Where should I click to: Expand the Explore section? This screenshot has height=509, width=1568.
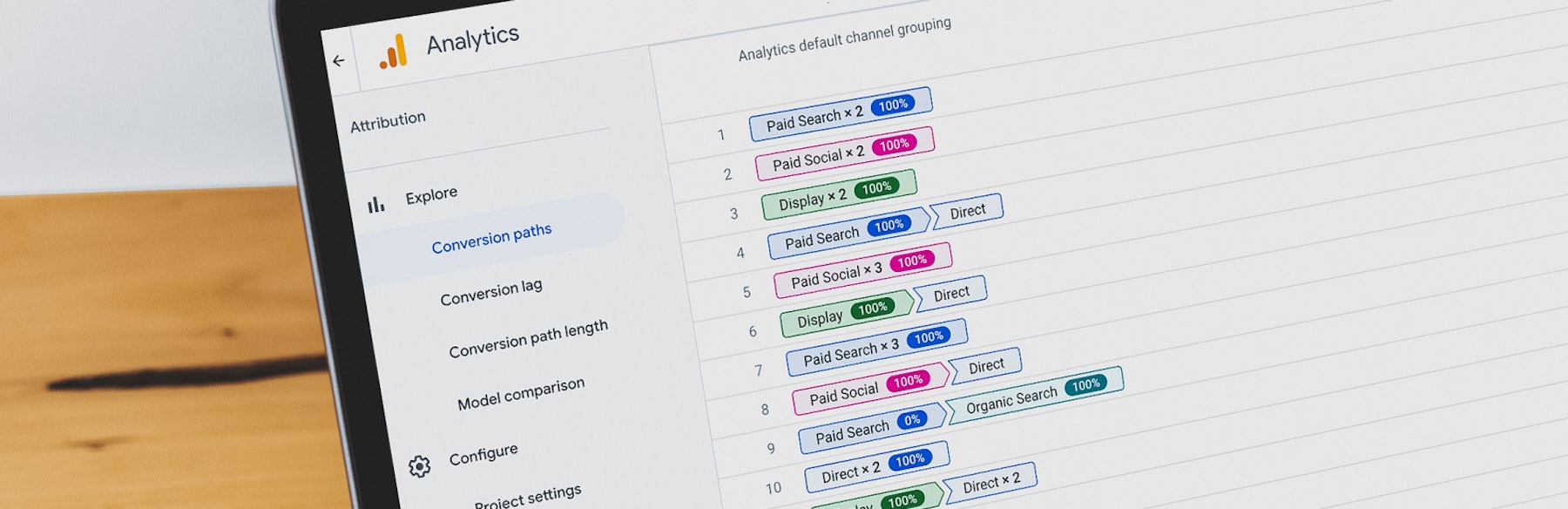coord(431,195)
